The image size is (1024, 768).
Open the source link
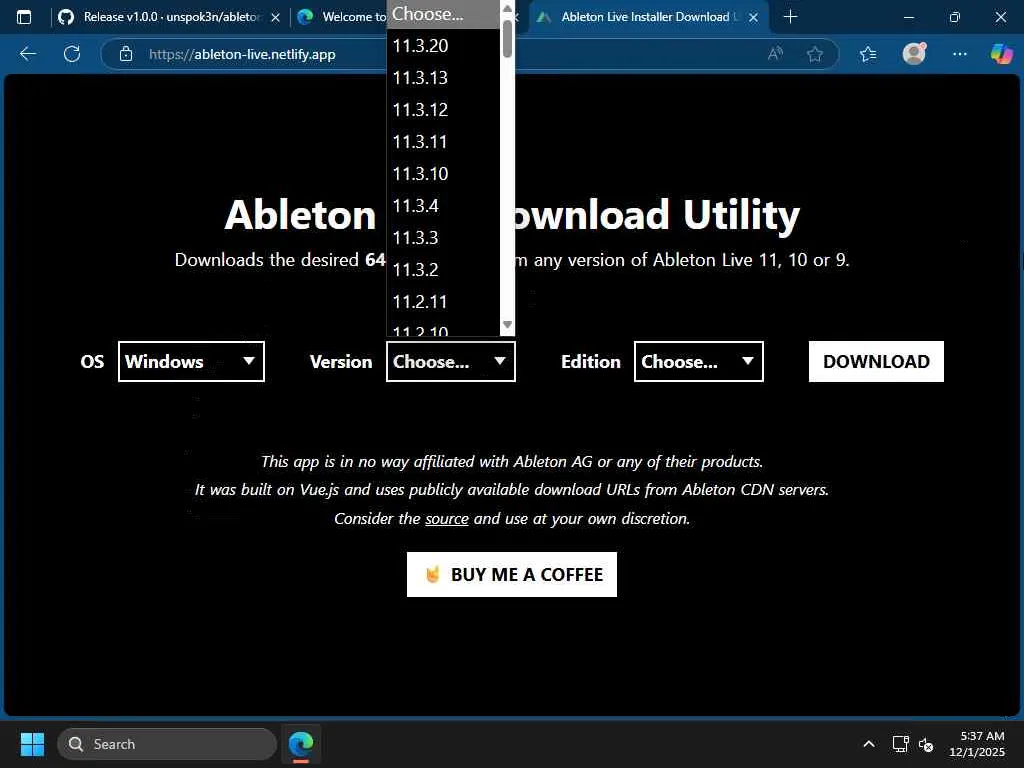pos(447,519)
